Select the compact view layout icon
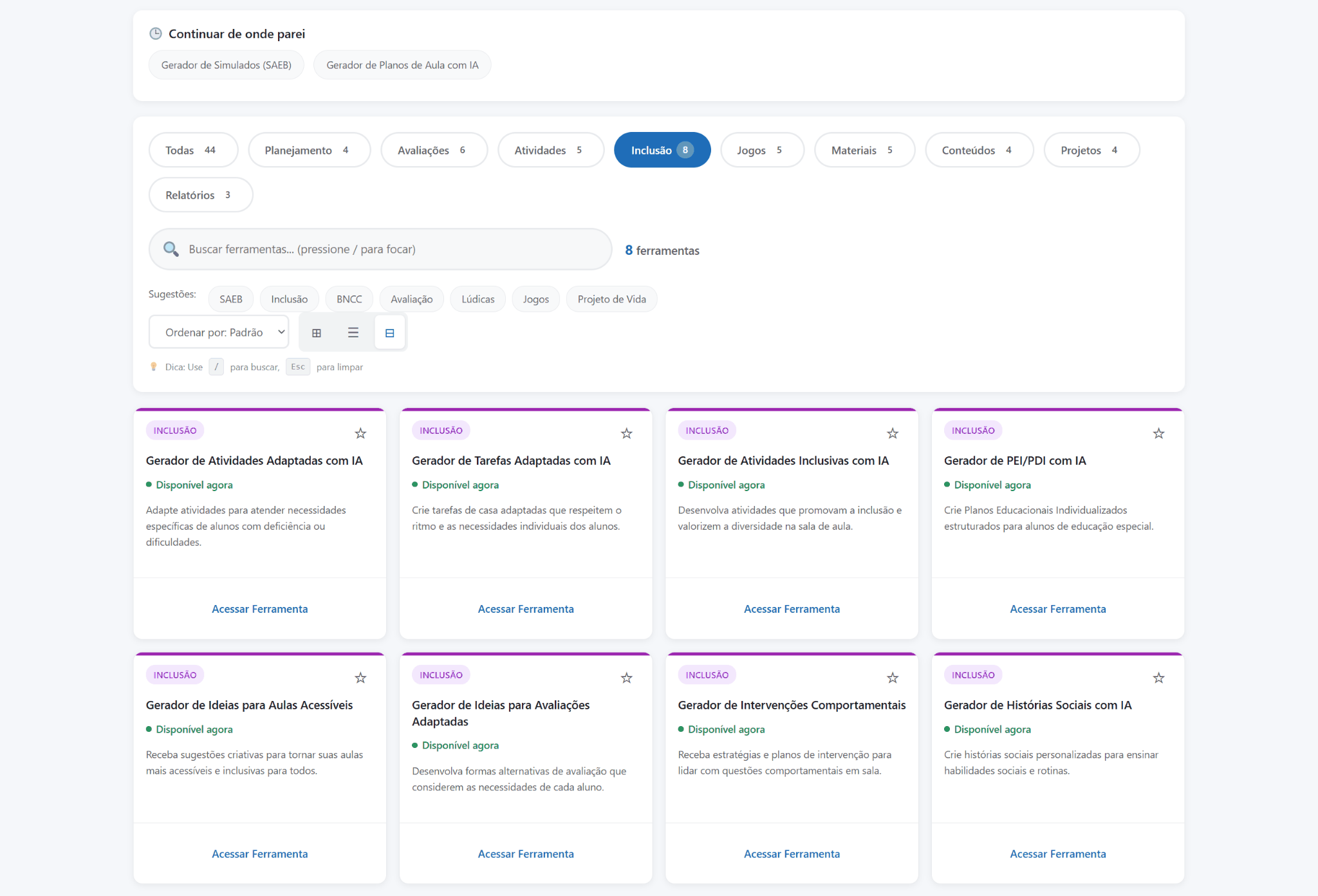This screenshot has width=1318, height=896. point(389,333)
